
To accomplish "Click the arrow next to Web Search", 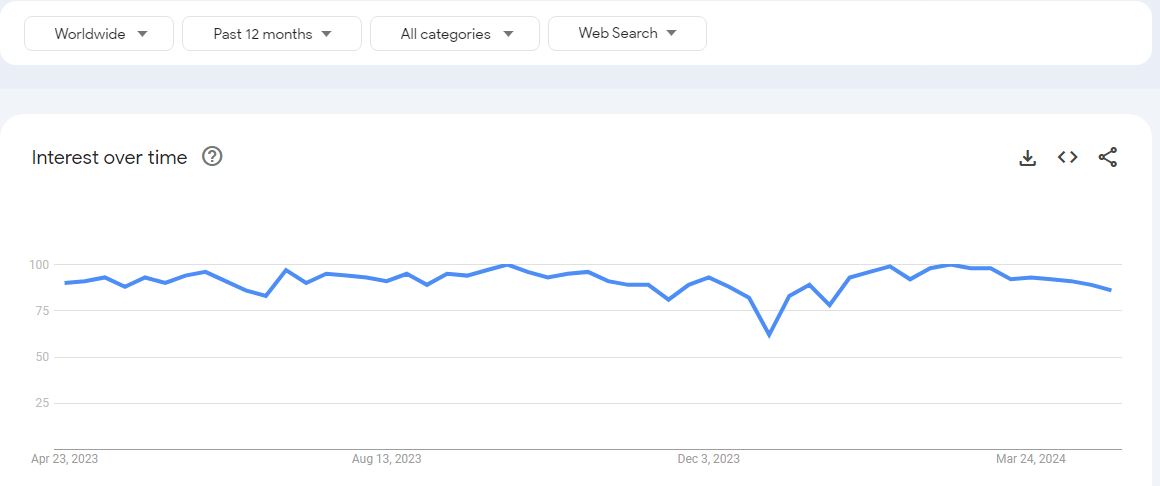I will point(671,33).
